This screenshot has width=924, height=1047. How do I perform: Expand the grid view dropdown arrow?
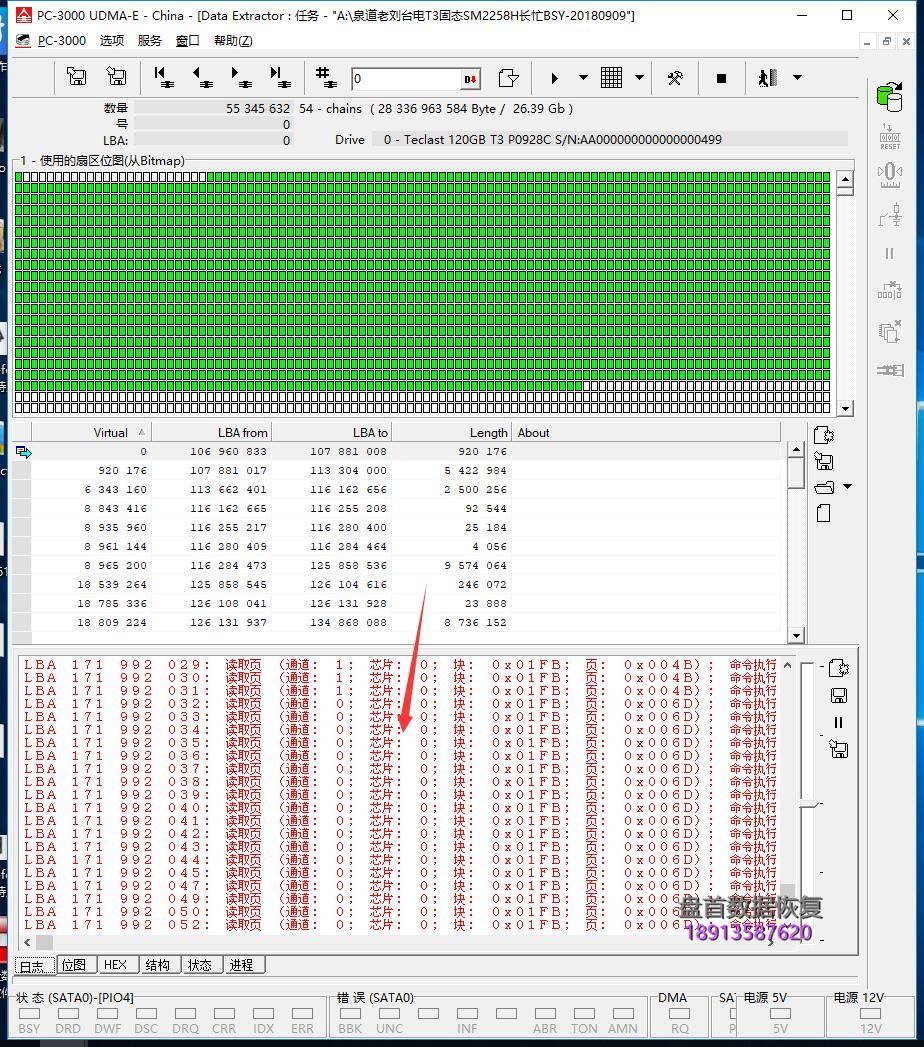coord(639,78)
